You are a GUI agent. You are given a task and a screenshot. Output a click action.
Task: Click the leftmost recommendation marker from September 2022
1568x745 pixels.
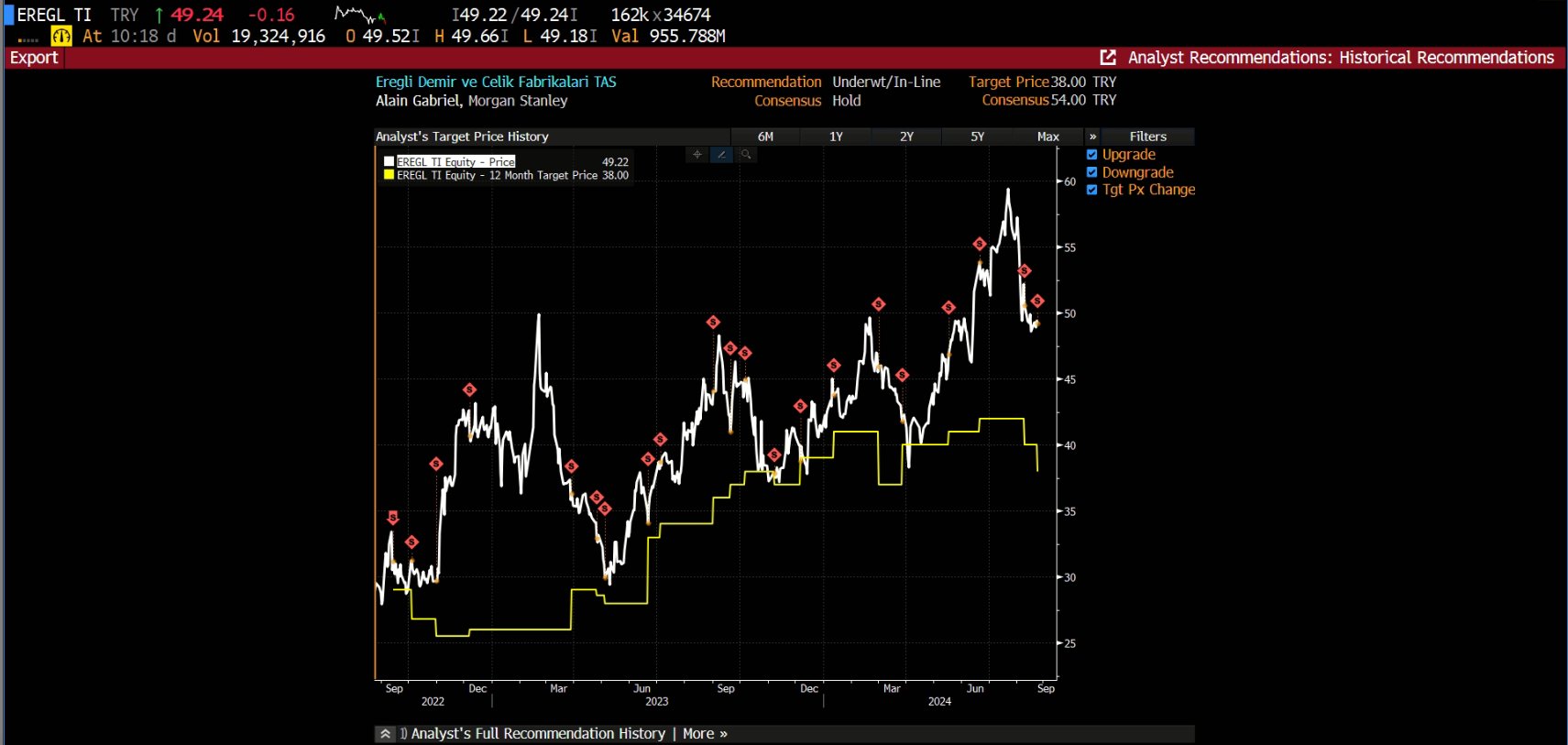click(x=393, y=518)
